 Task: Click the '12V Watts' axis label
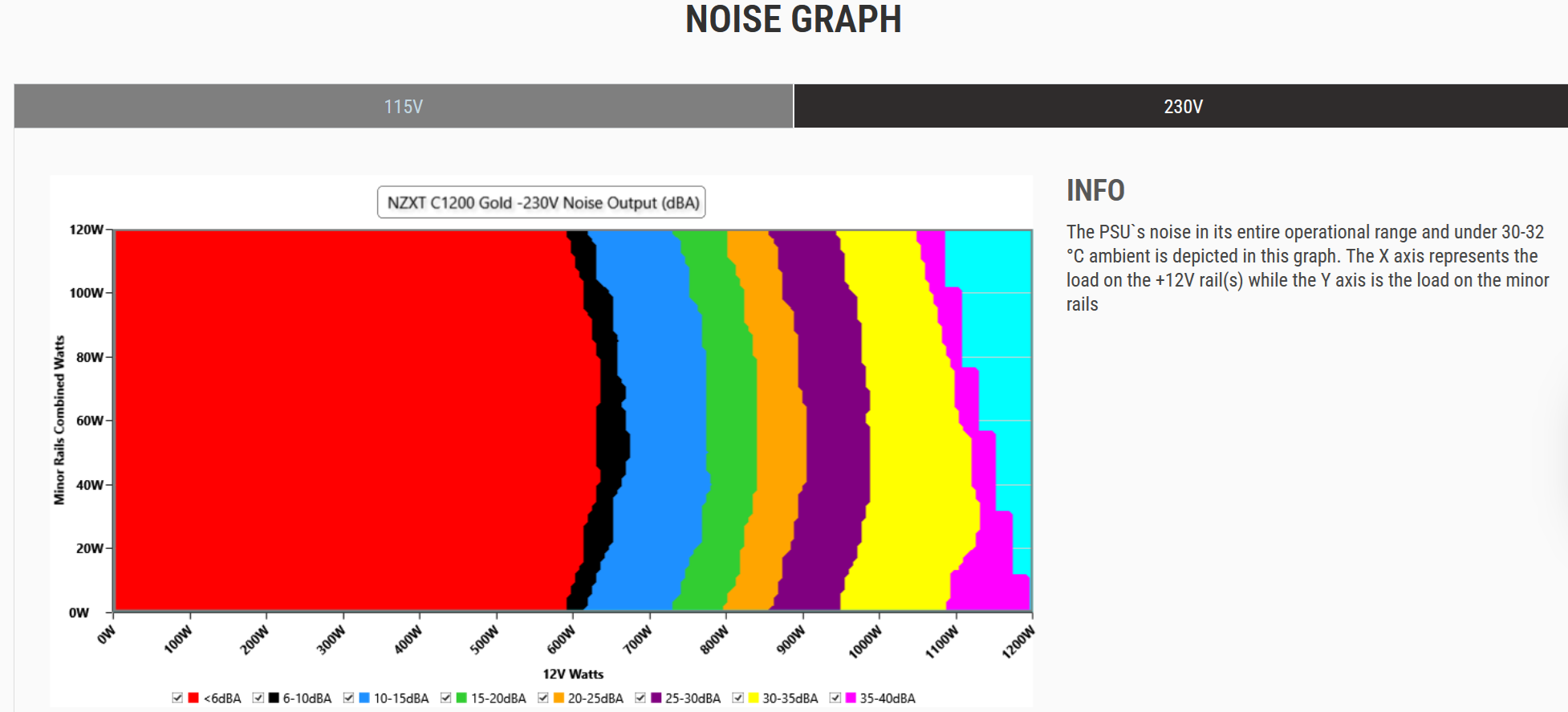[x=573, y=674]
